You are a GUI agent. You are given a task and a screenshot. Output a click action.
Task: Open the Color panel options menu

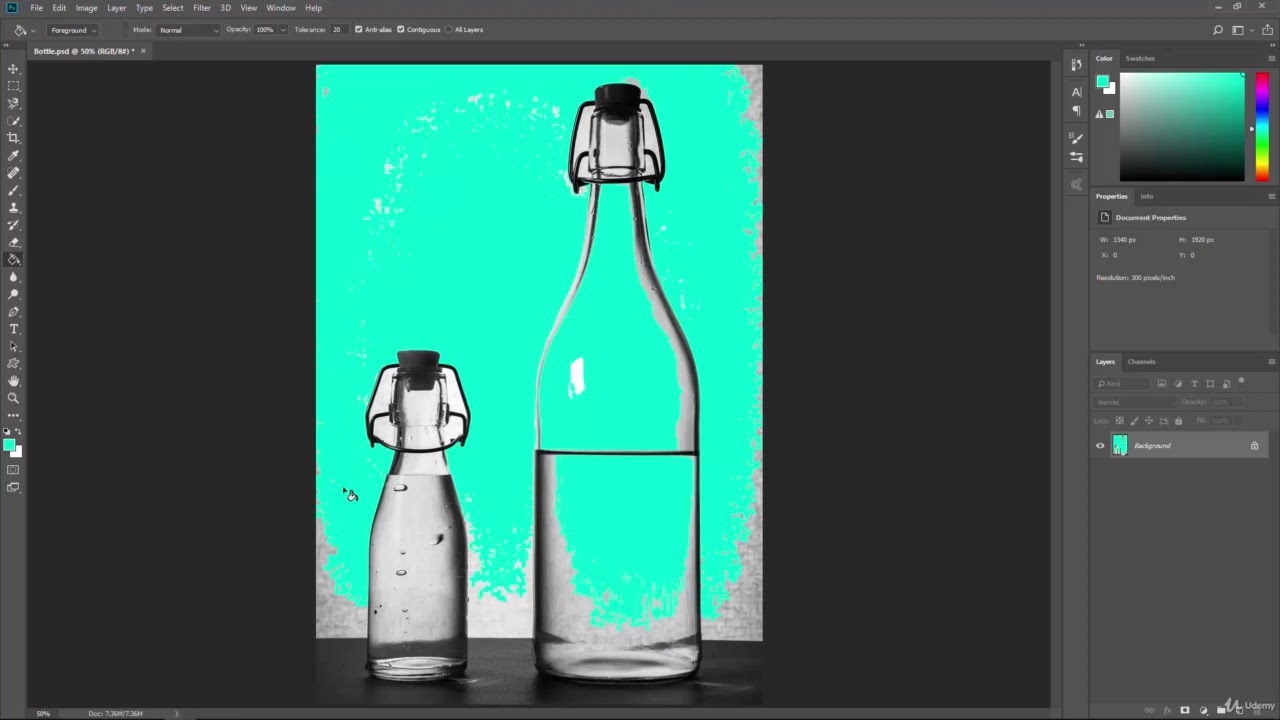[1271, 58]
